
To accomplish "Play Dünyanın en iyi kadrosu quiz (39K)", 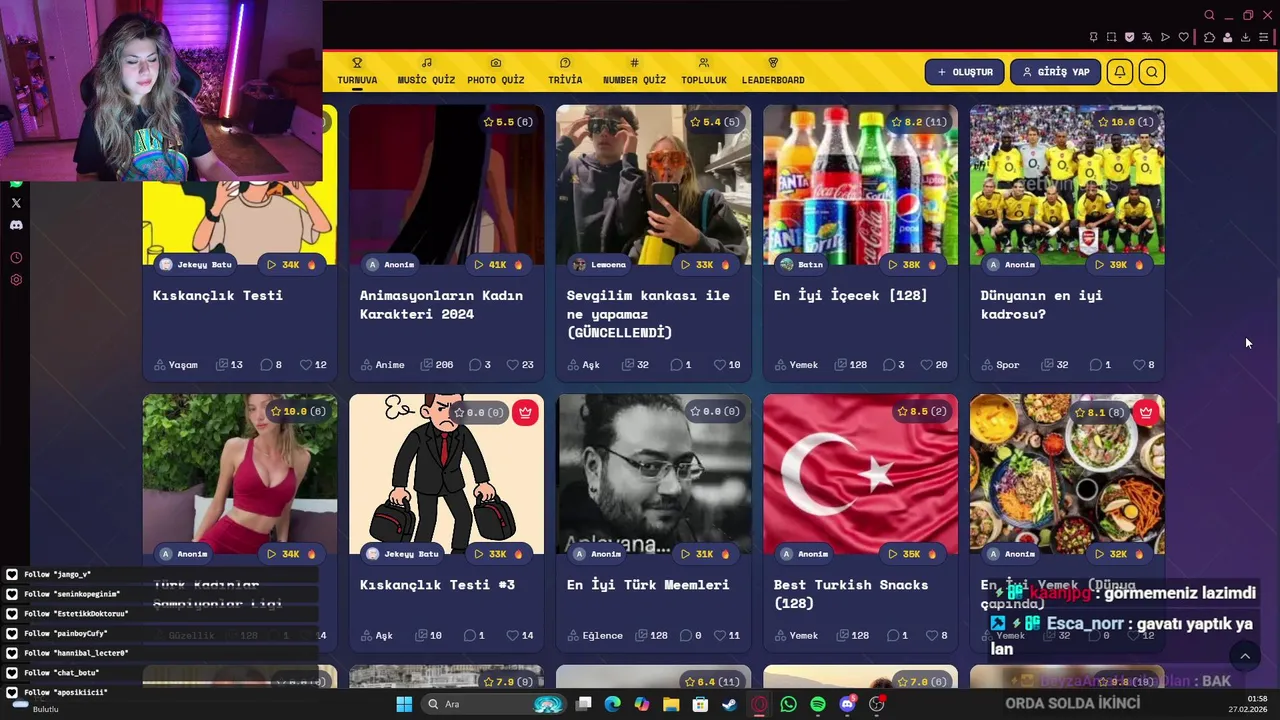I will pyautogui.click(x=1118, y=265).
